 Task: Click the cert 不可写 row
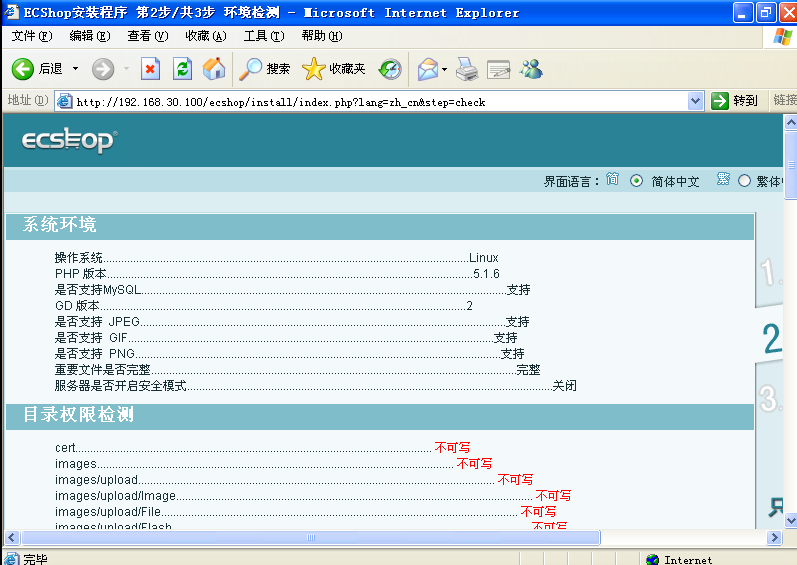click(x=262, y=448)
